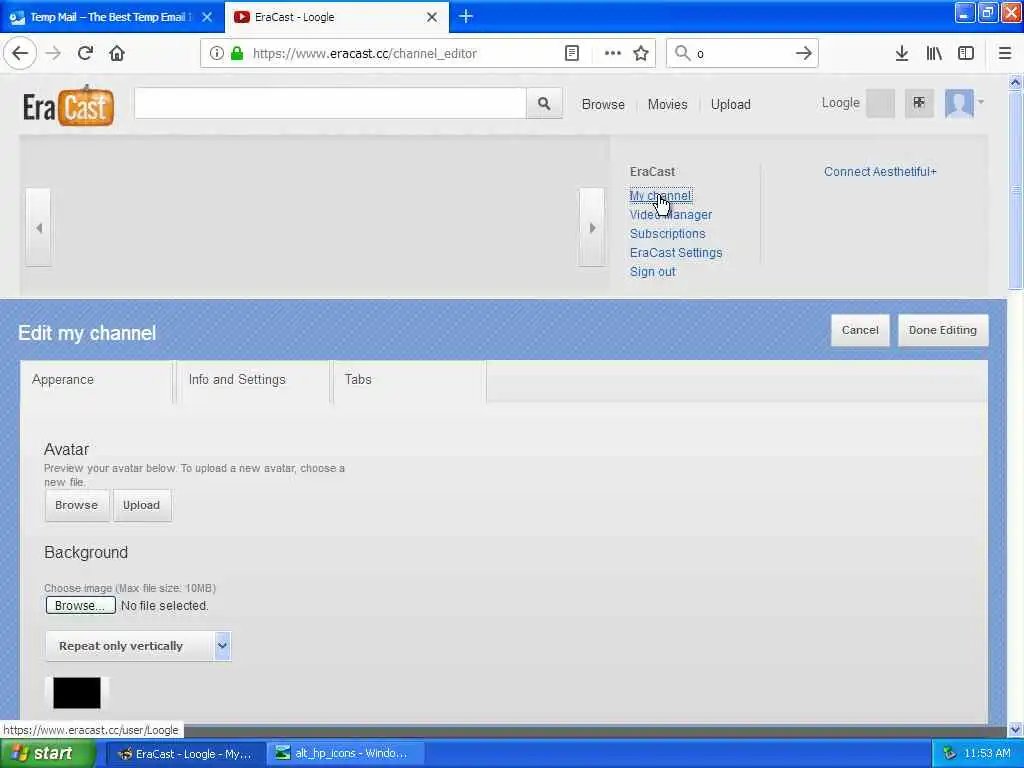
Task: Open the Library bookshelf icon
Action: click(x=934, y=54)
